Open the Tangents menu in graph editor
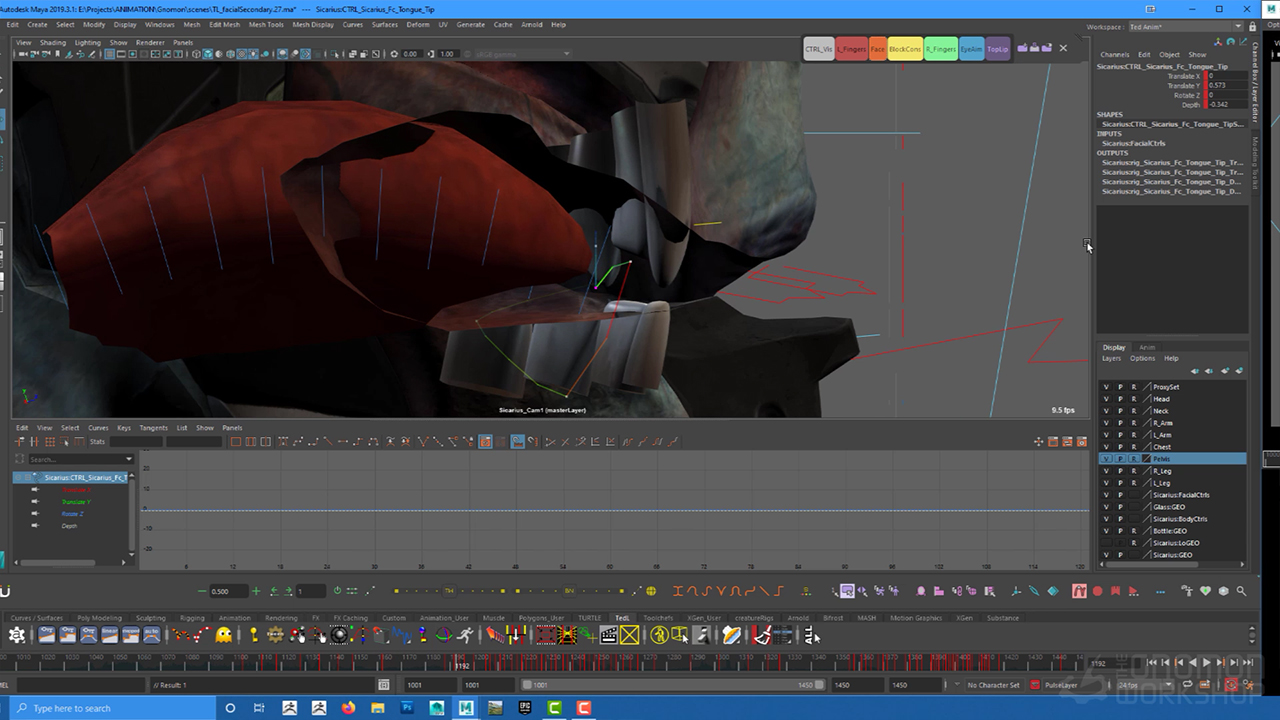The image size is (1280, 720). point(153,428)
